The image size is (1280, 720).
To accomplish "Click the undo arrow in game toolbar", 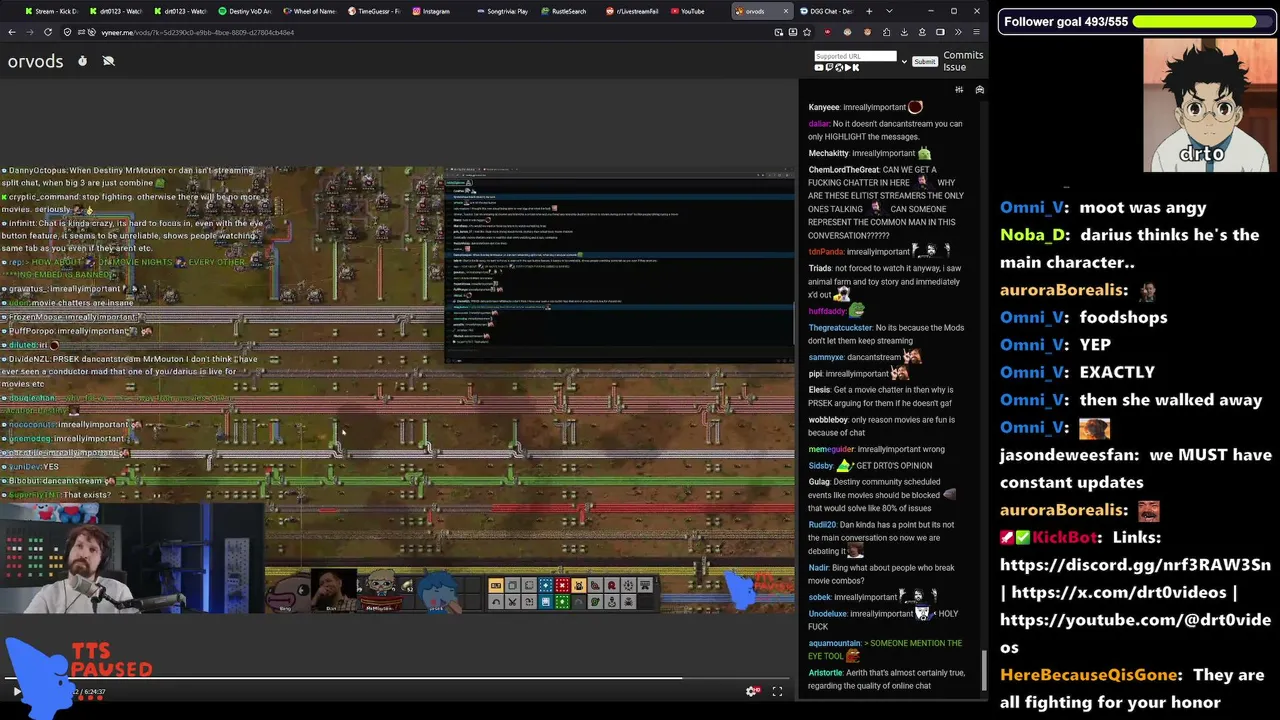I will (x=496, y=602).
